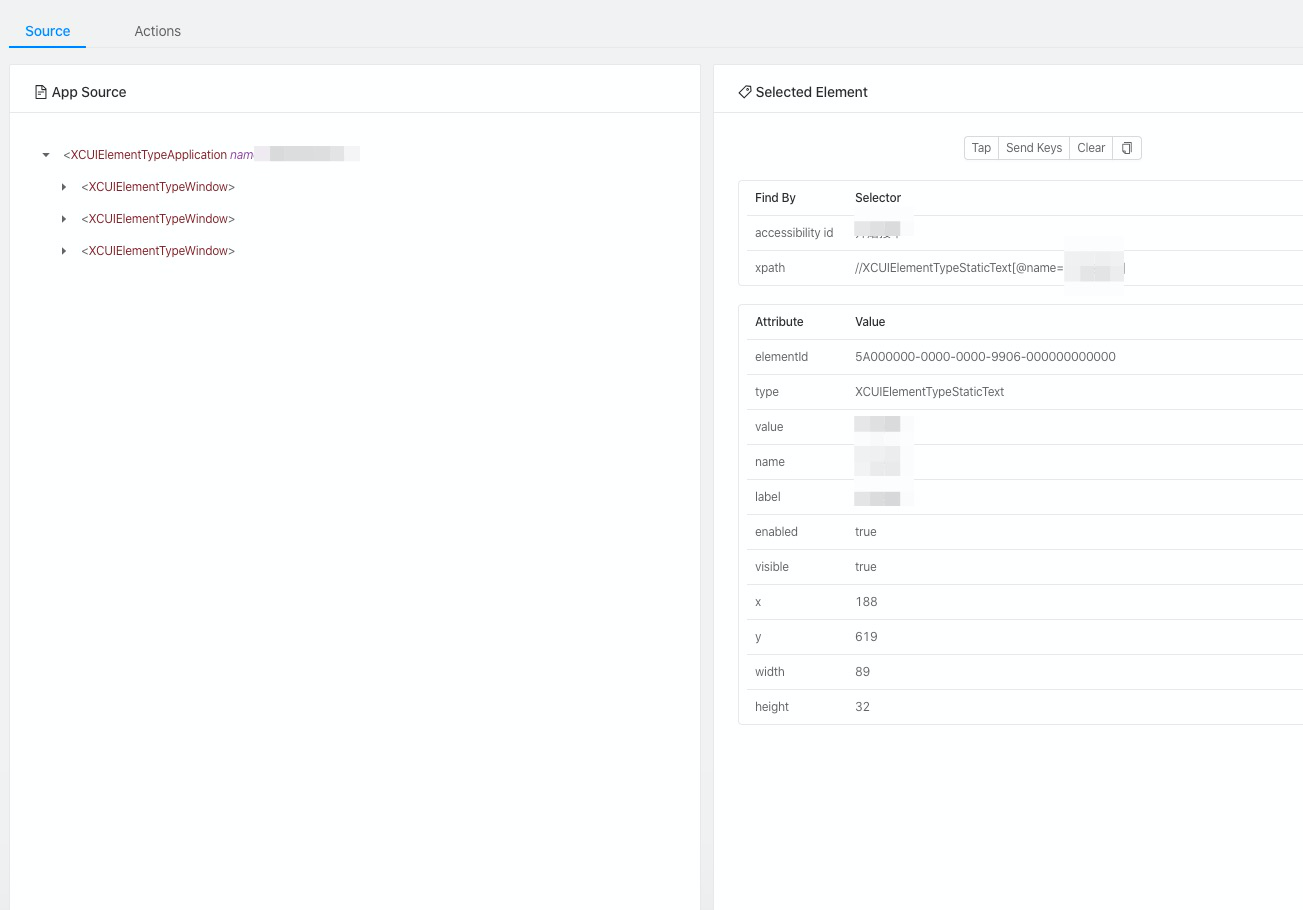This screenshot has width=1303, height=910.
Task: Click the label attribute name
Action: coord(767,497)
